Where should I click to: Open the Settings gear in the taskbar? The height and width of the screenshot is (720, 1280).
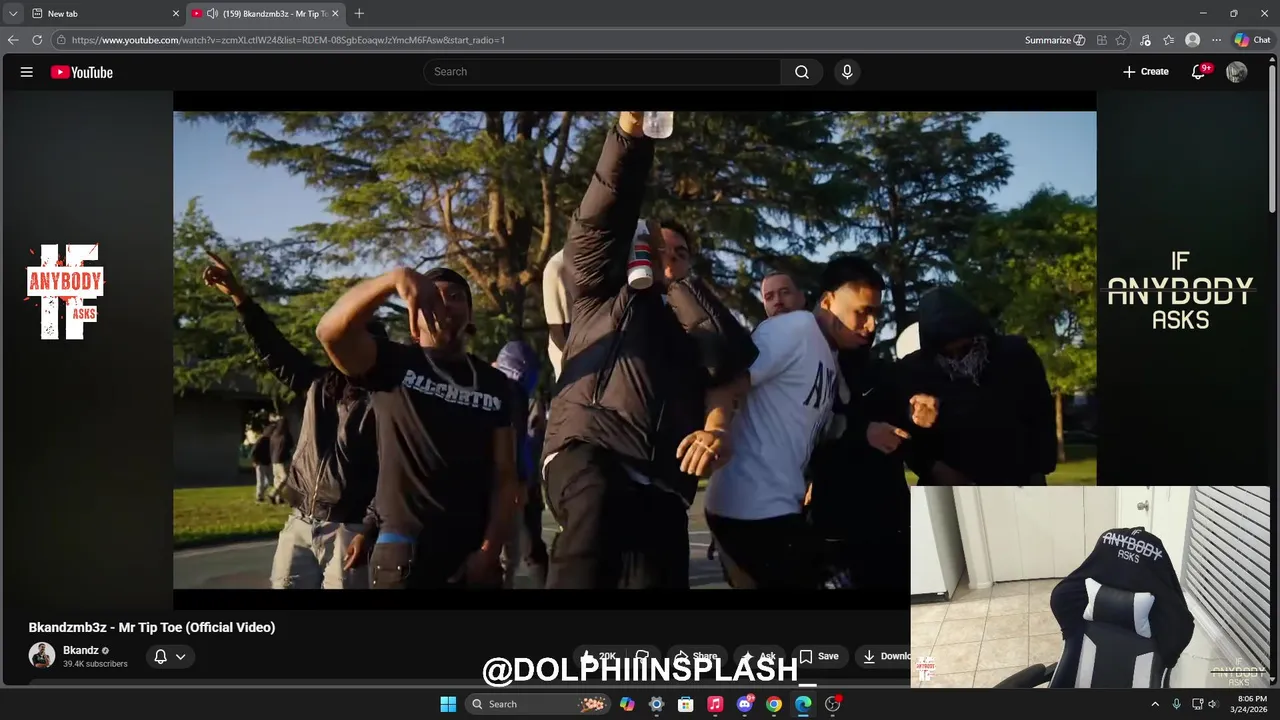pyautogui.click(x=656, y=704)
